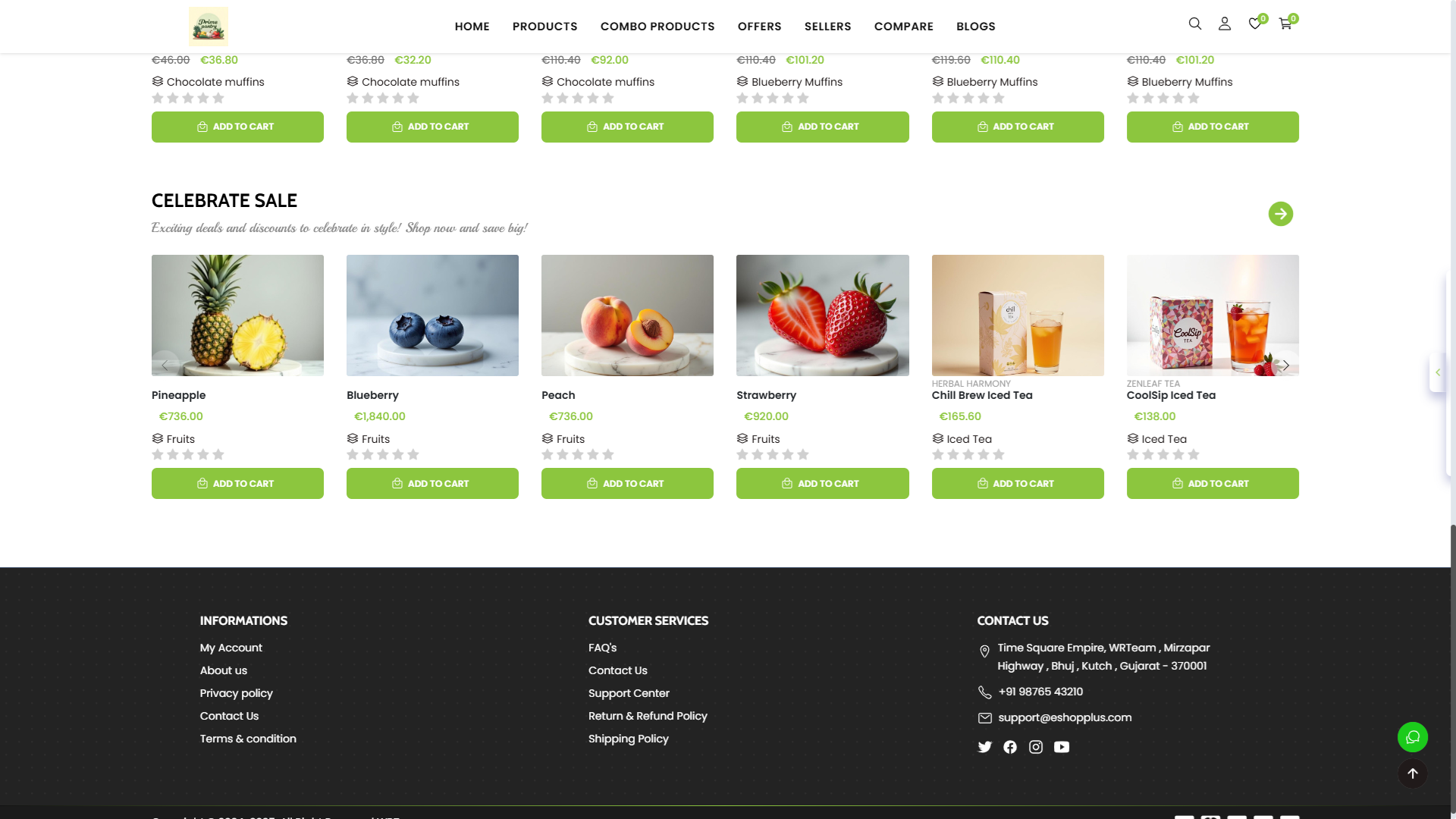This screenshot has height=819, width=1456.
Task: Open the wishlist heart icon
Action: [x=1255, y=24]
